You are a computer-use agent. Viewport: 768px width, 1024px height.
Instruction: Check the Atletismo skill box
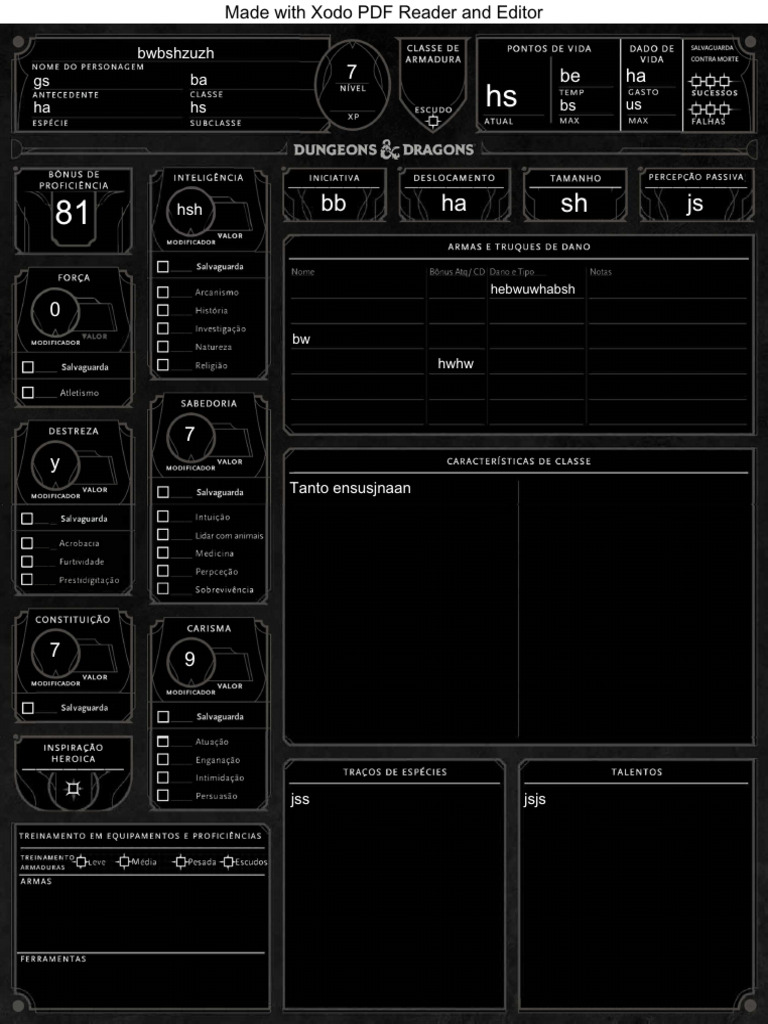click(x=28, y=392)
